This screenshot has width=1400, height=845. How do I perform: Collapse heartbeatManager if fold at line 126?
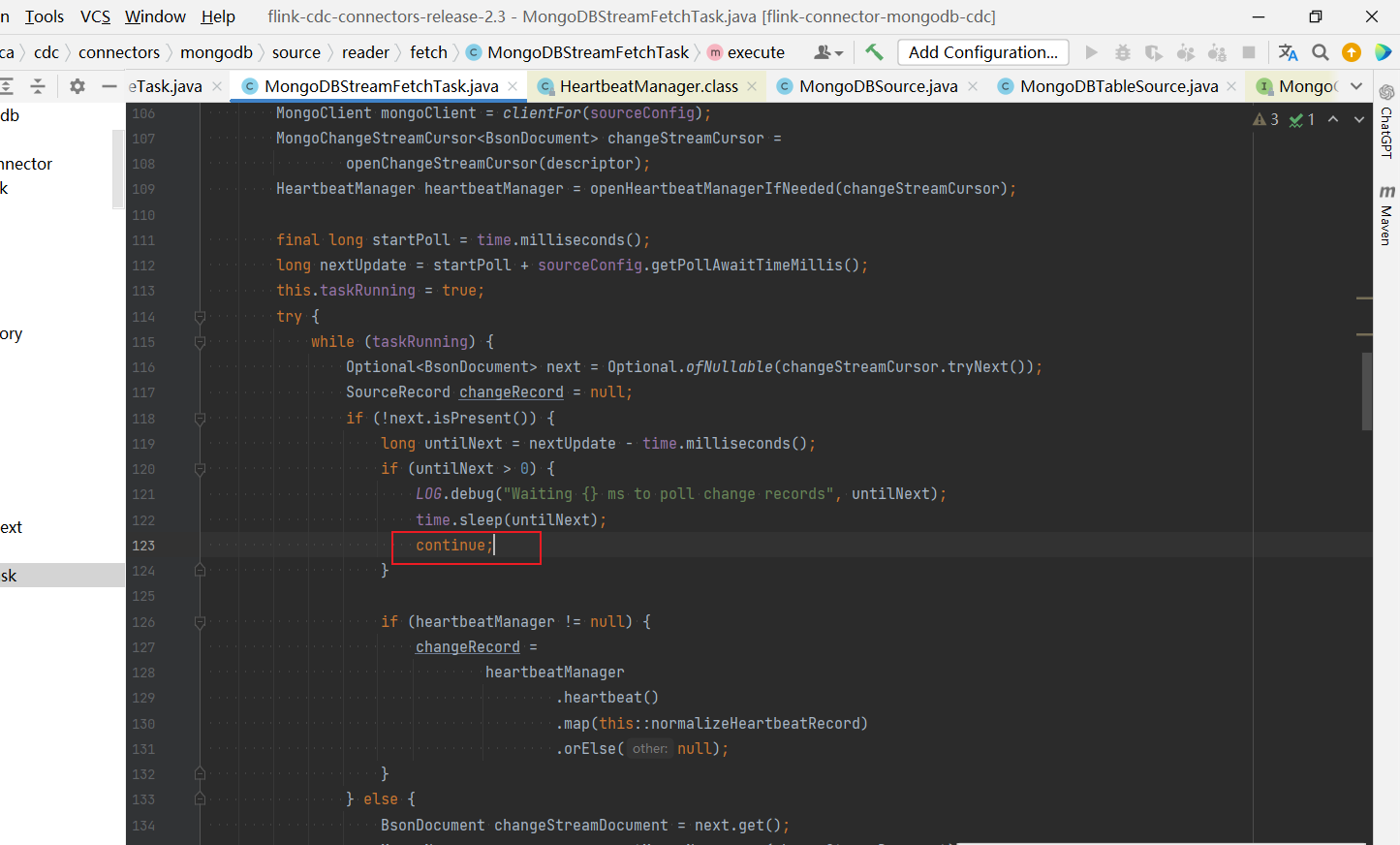click(x=200, y=622)
